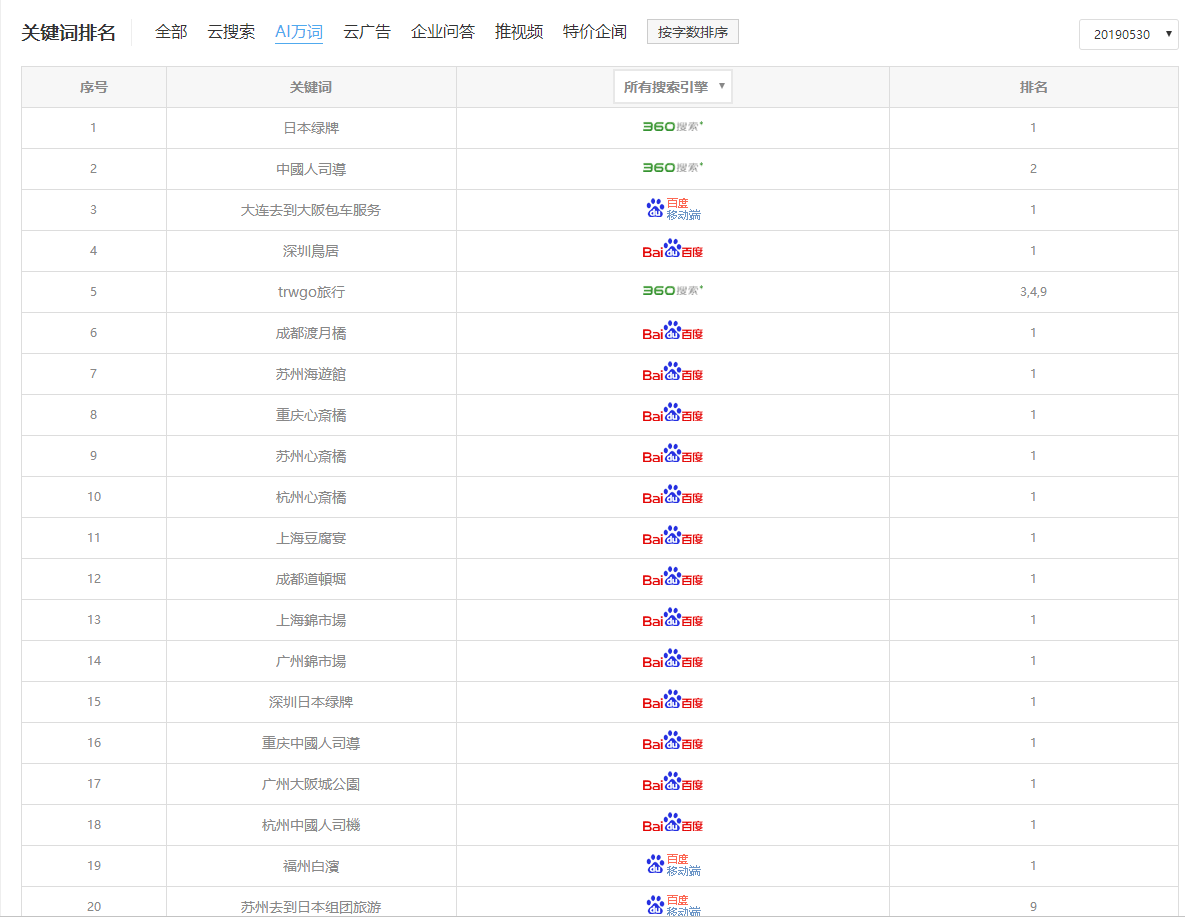Click keyword 中國人司導 in row 2

311,169
